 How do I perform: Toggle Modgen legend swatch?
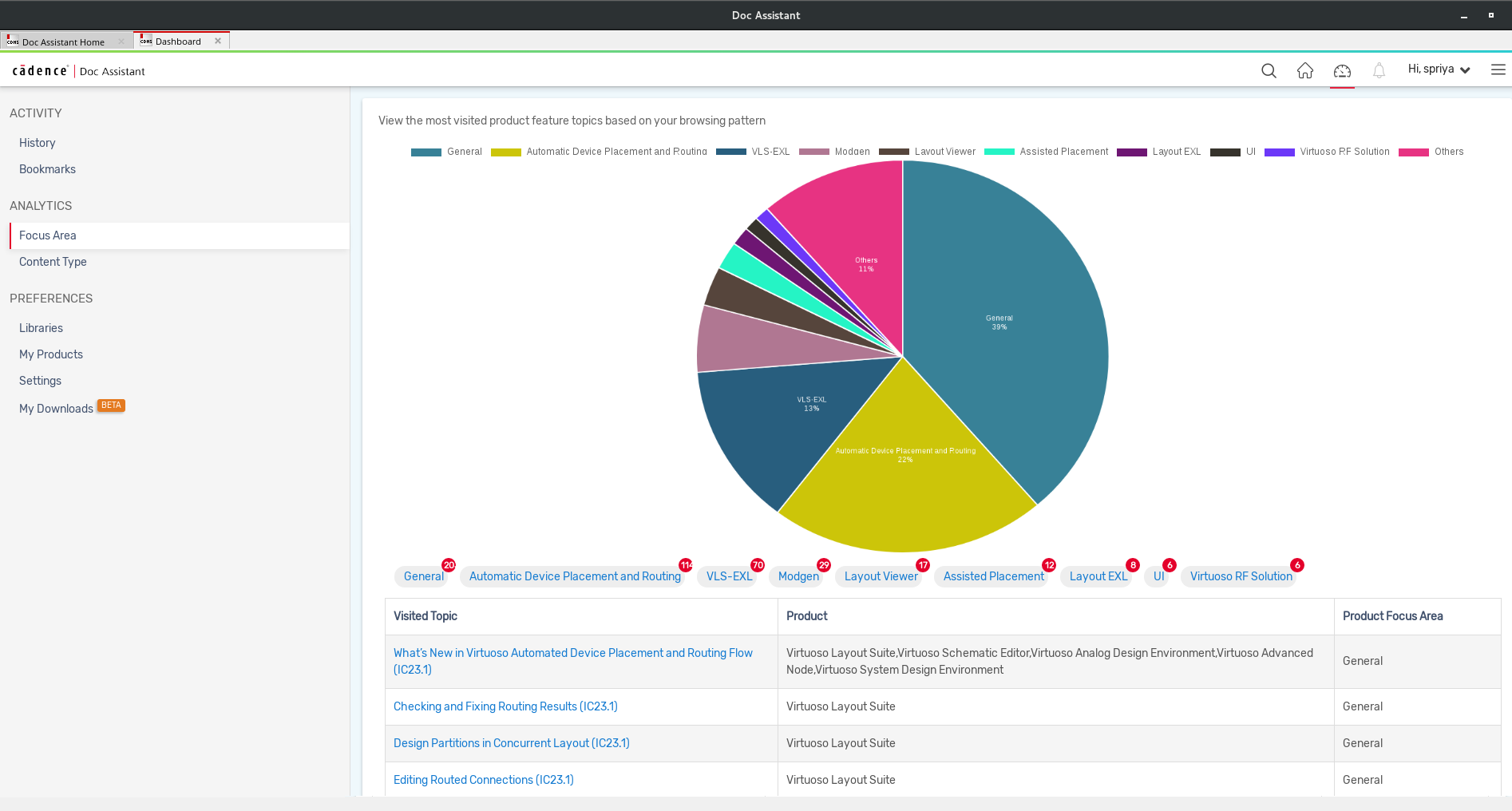[814, 152]
